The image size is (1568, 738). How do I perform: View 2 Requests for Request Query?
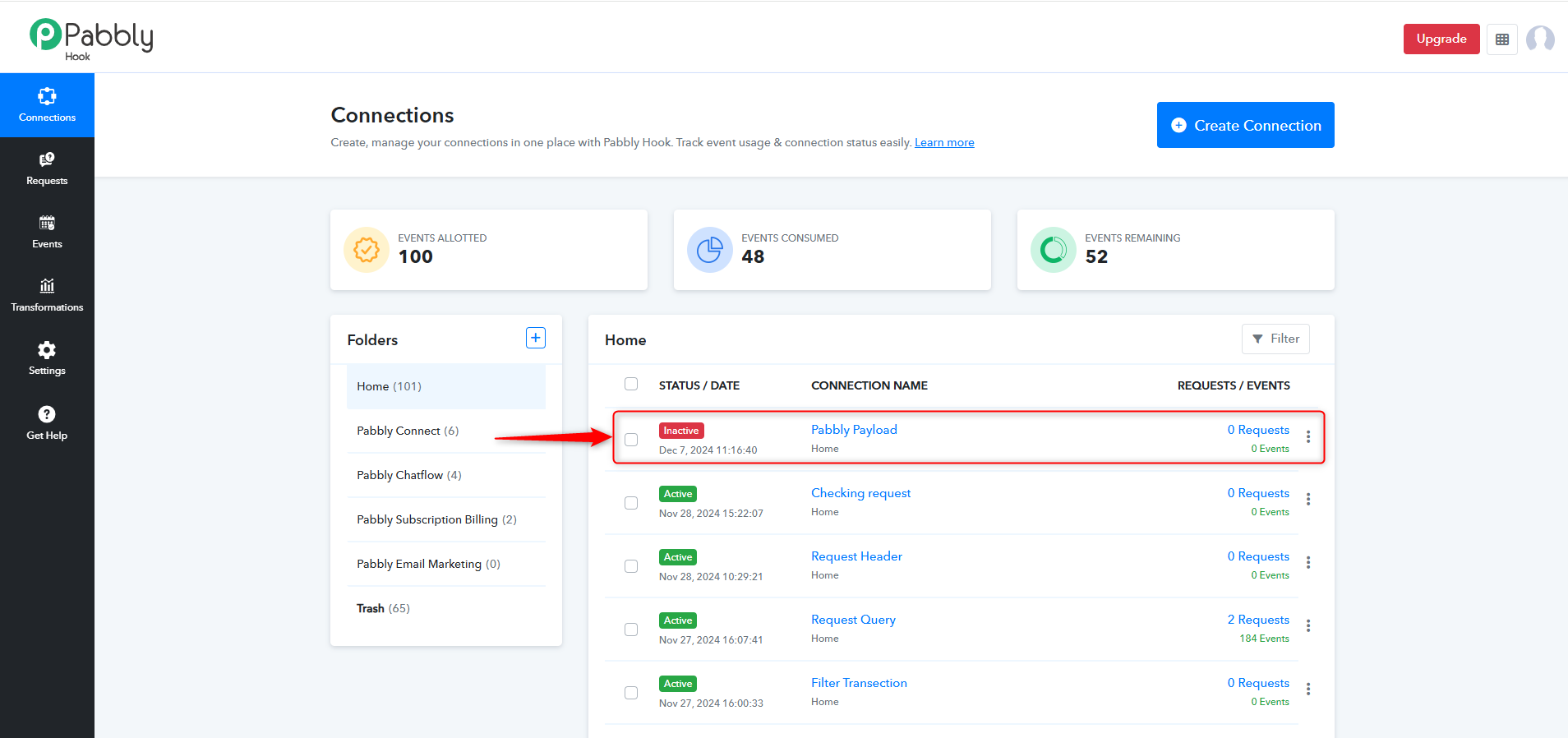coord(1258,620)
